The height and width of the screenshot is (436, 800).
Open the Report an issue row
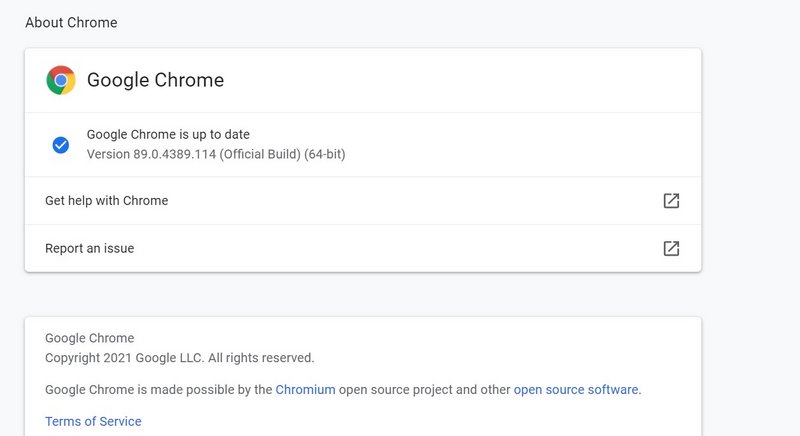click(x=363, y=248)
